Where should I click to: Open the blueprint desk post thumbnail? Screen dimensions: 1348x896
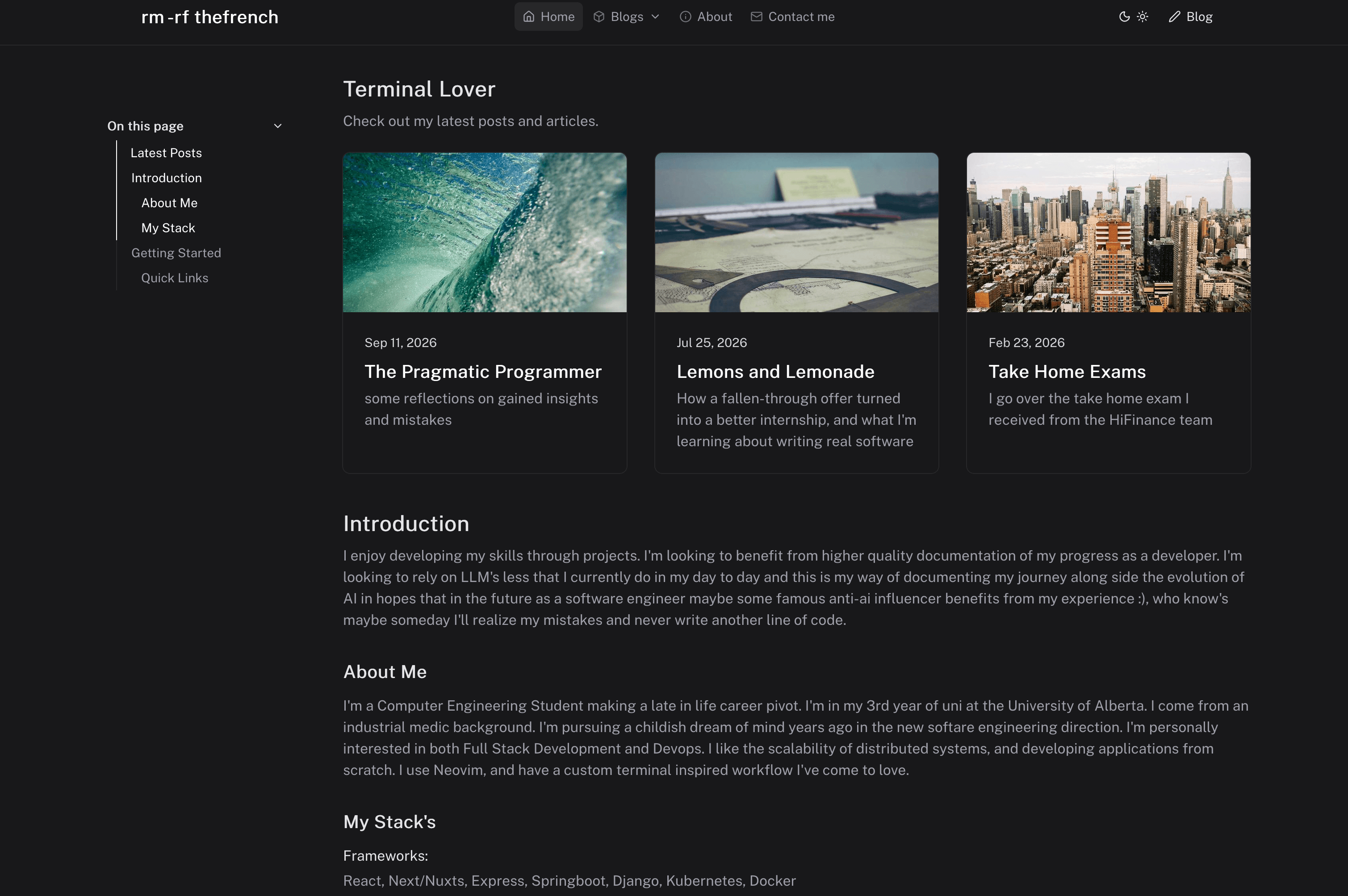796,233
